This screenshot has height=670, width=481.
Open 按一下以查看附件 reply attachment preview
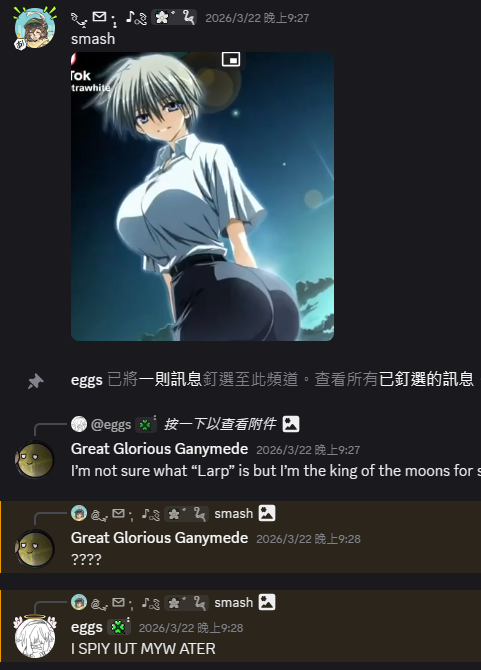click(x=220, y=424)
